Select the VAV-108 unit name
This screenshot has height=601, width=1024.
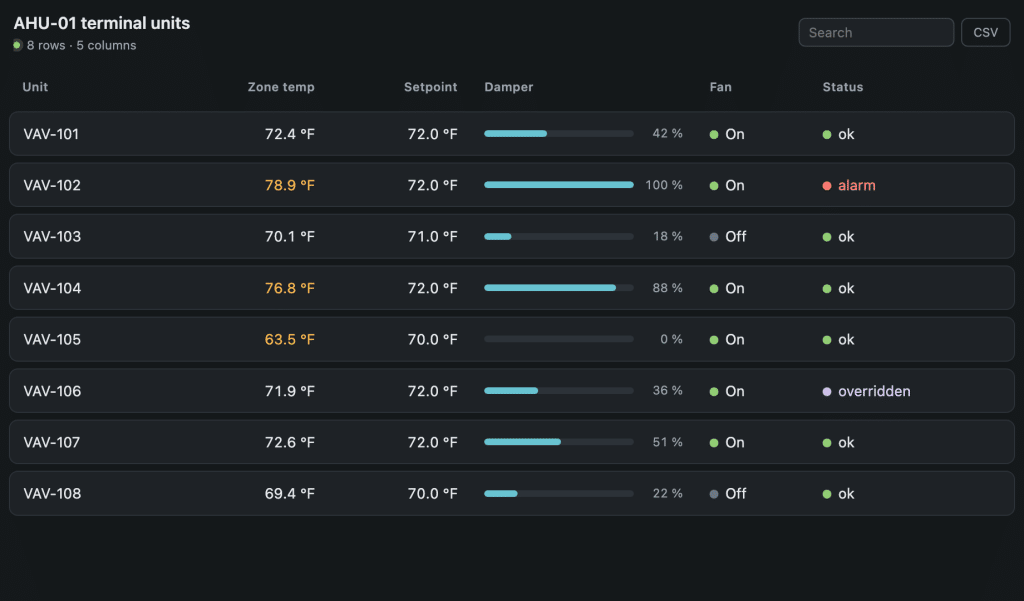[x=52, y=494]
